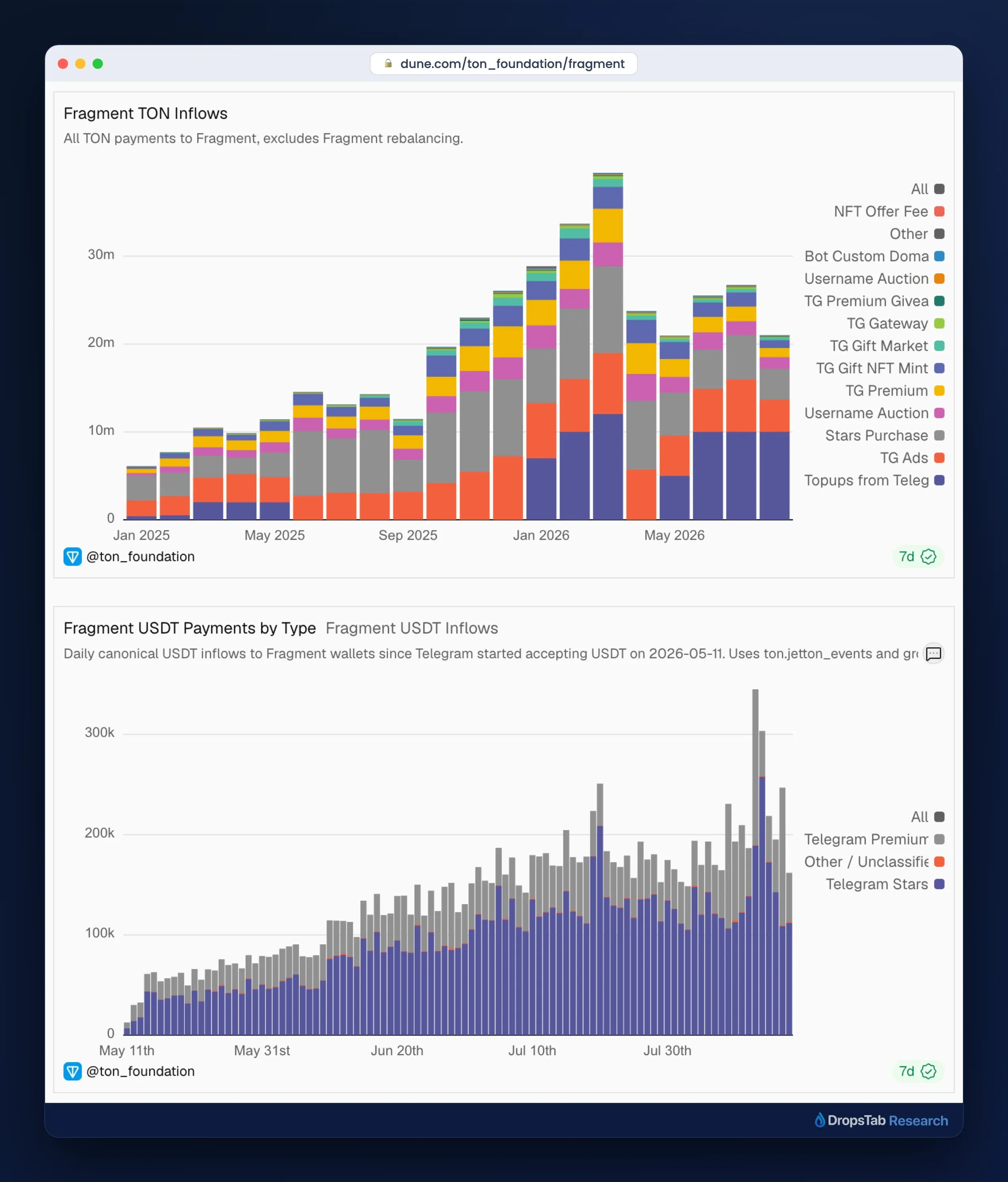Focus the dune.com address bar
Viewport: 1008px width, 1182px height.
tap(504, 63)
